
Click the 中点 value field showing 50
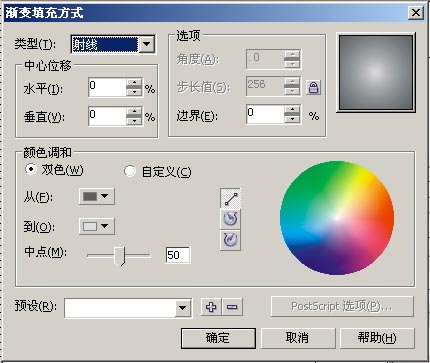(178, 255)
